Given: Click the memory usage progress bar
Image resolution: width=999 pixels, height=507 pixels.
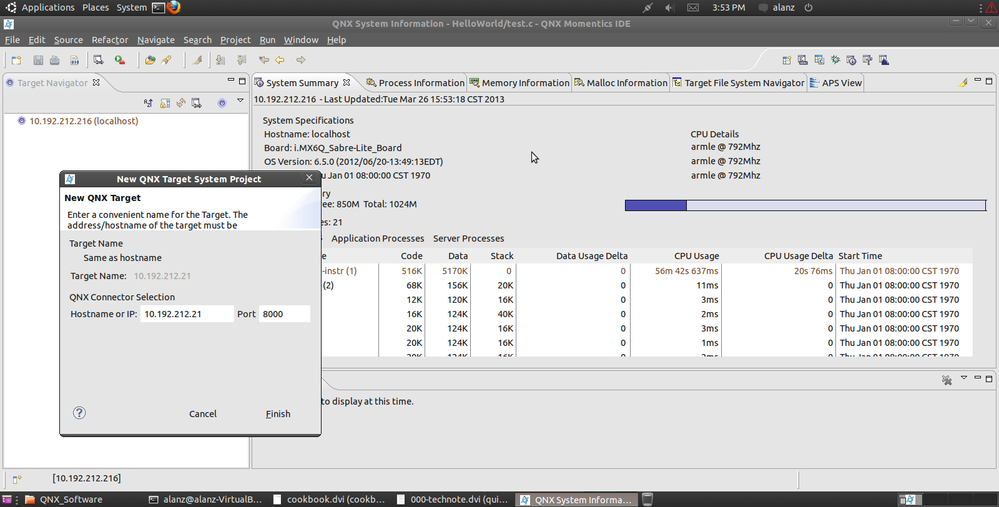Looking at the screenshot, I should click(x=805, y=205).
